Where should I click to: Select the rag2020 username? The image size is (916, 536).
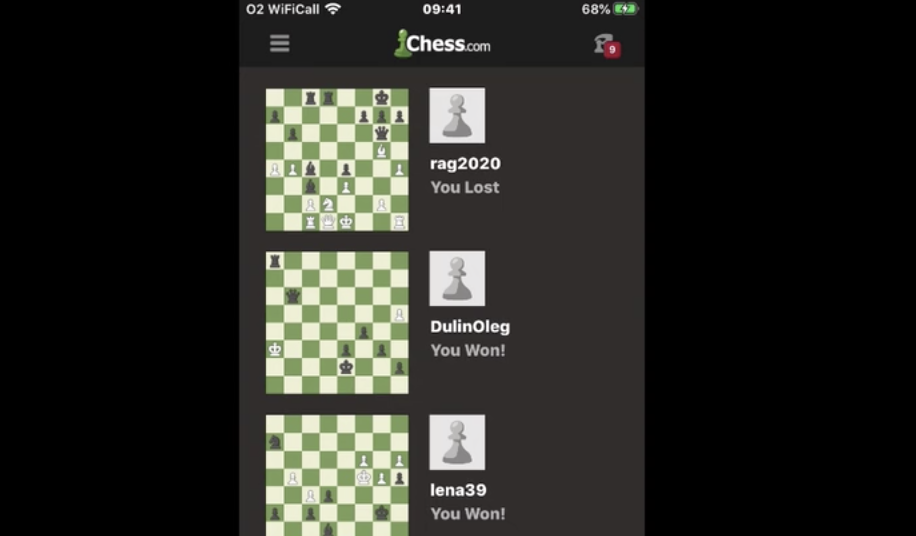pyautogui.click(x=465, y=164)
